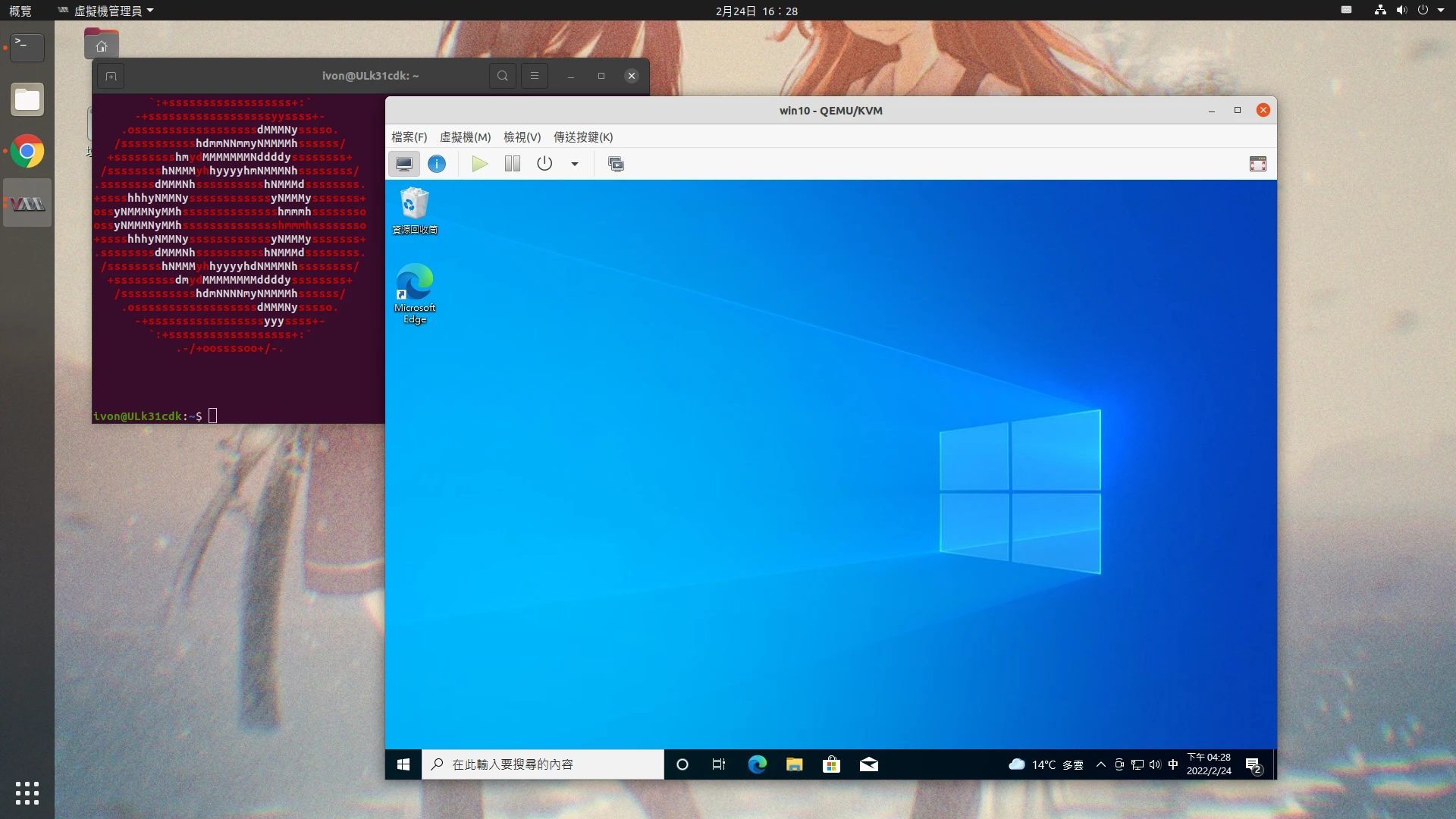Viewport: 1456px width, 819px height.
Task: Expand shutdown options dropdown arrow
Action: pyautogui.click(x=575, y=164)
